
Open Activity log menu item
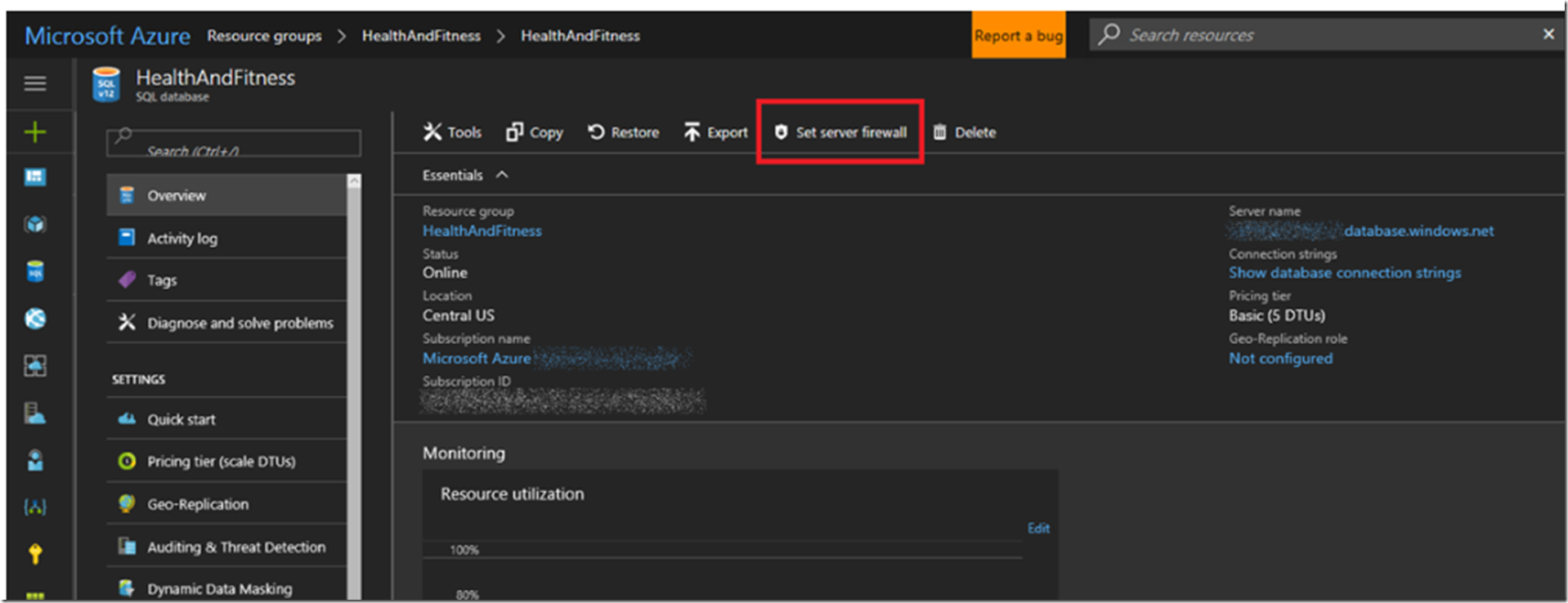point(226,238)
